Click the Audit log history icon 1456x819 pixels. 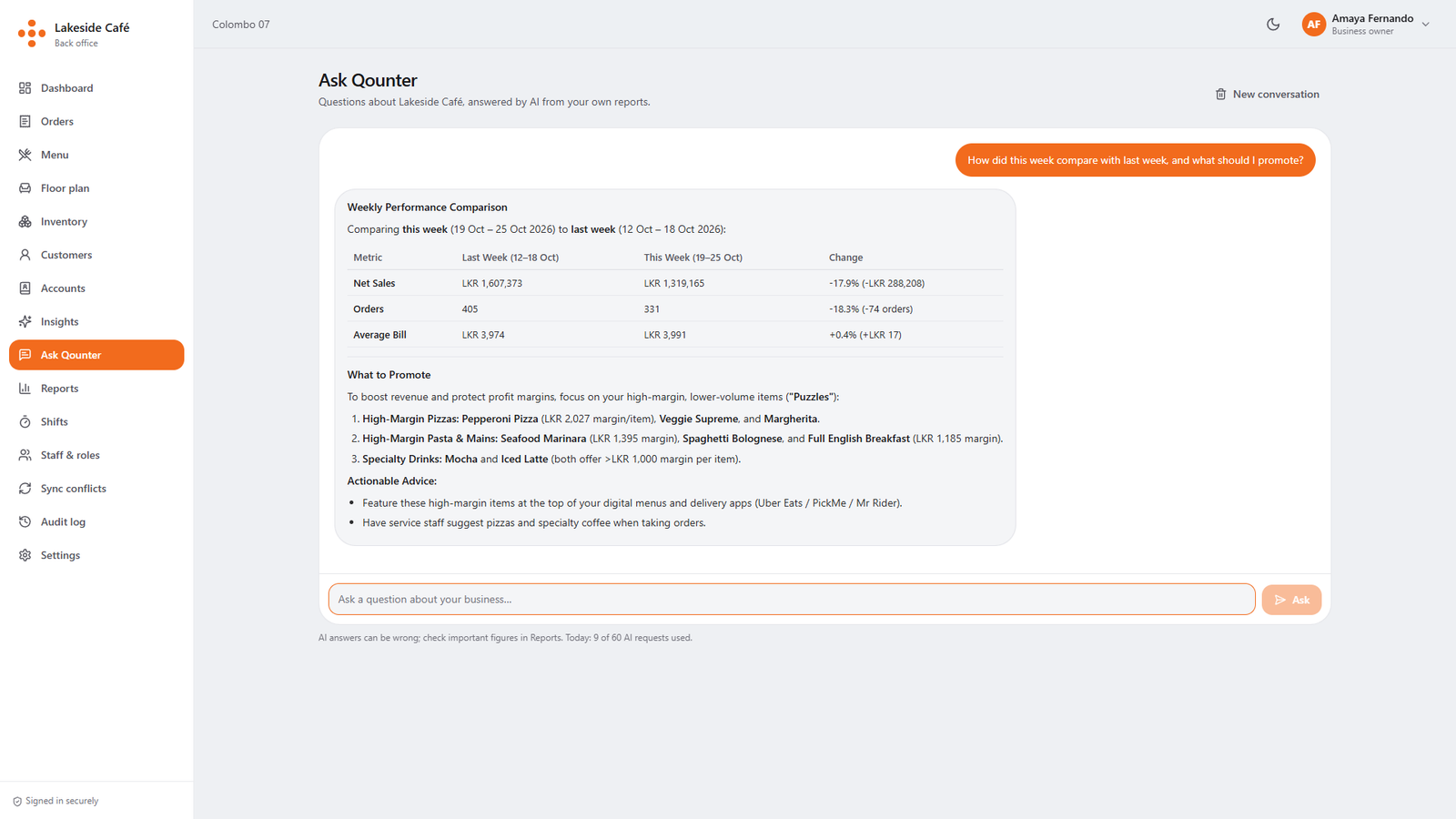point(25,522)
